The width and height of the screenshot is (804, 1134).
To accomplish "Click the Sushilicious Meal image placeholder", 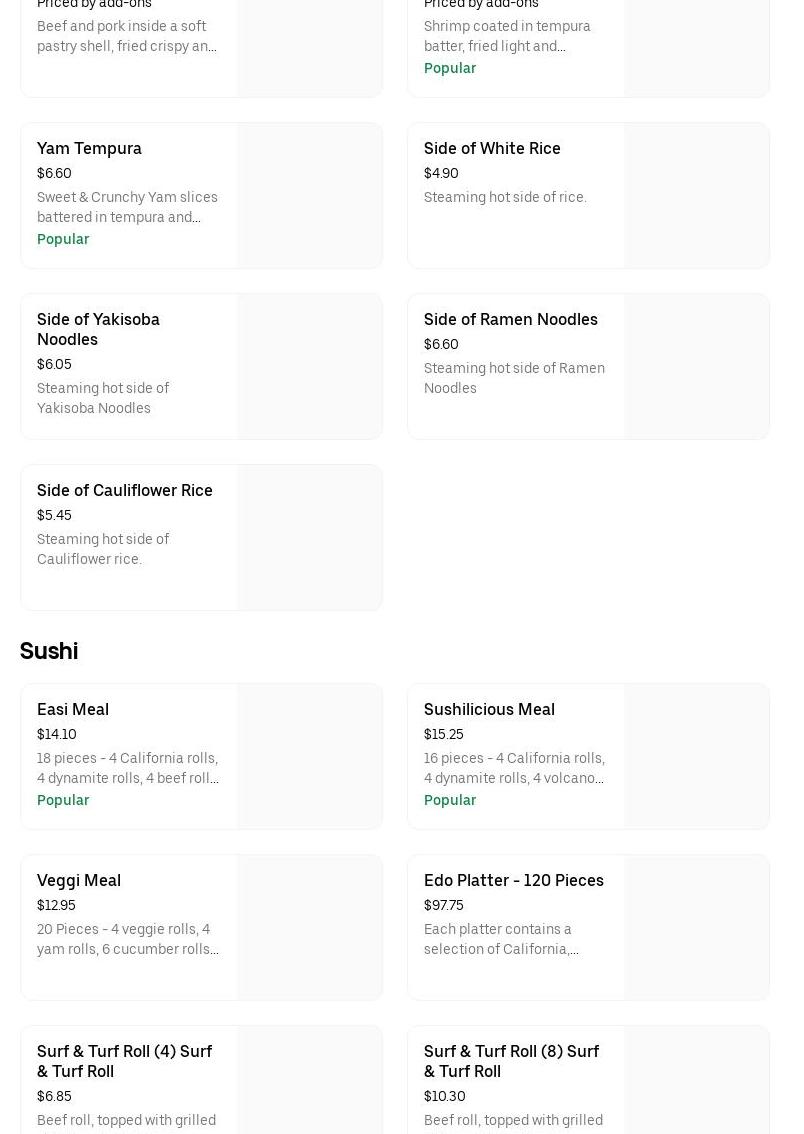I will pyautogui.click(x=696, y=756).
